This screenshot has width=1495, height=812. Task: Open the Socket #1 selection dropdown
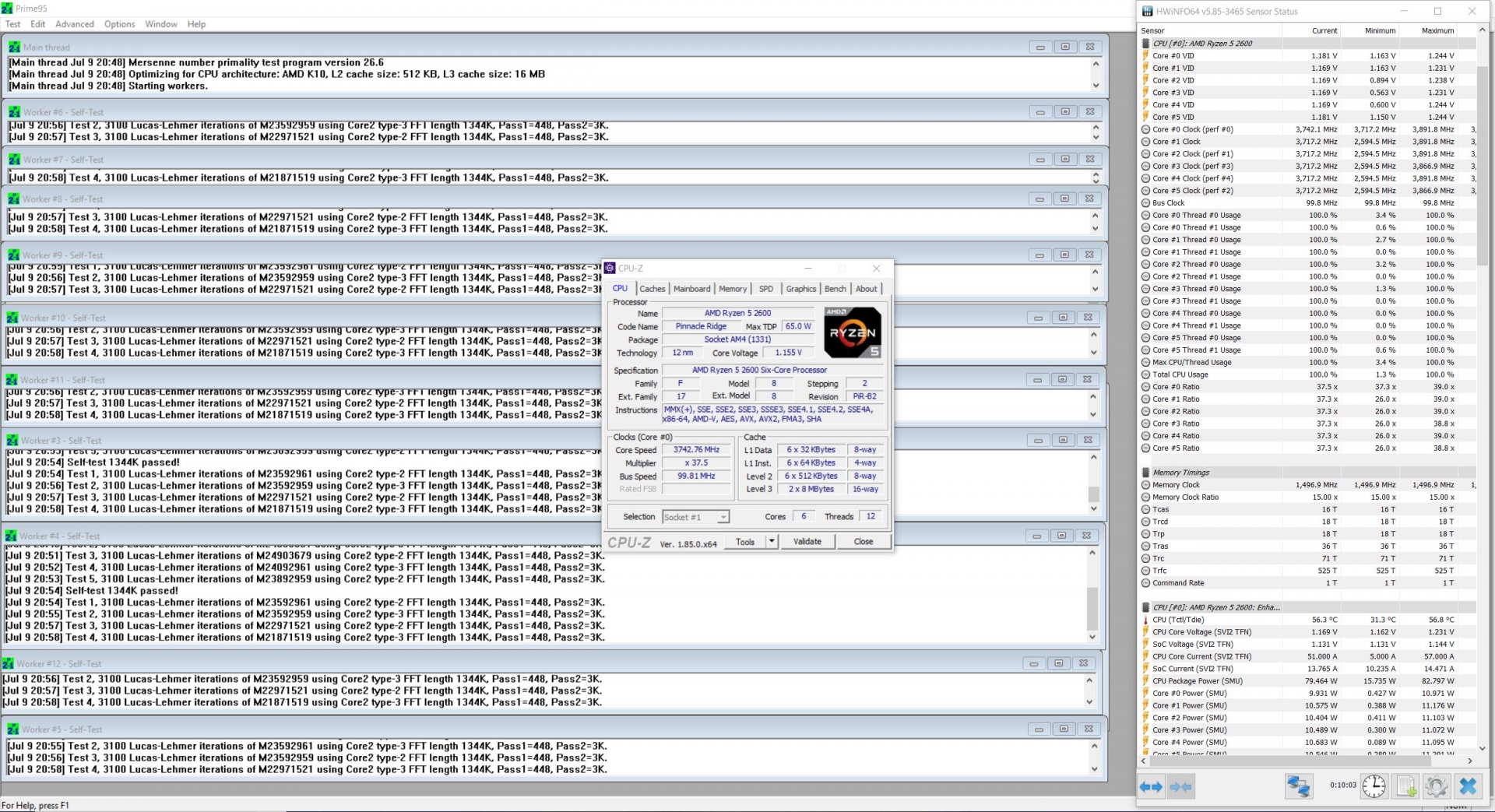[723, 517]
